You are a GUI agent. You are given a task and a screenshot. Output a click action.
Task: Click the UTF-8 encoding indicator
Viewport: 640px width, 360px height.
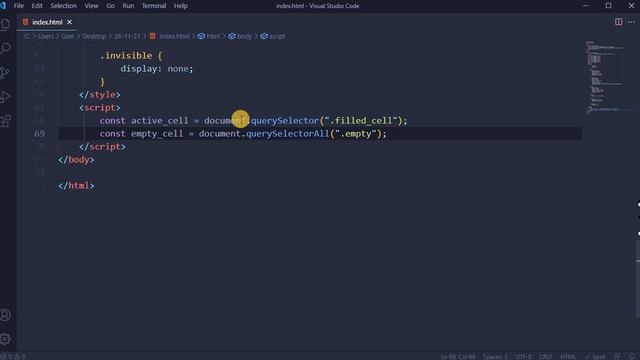pos(523,357)
